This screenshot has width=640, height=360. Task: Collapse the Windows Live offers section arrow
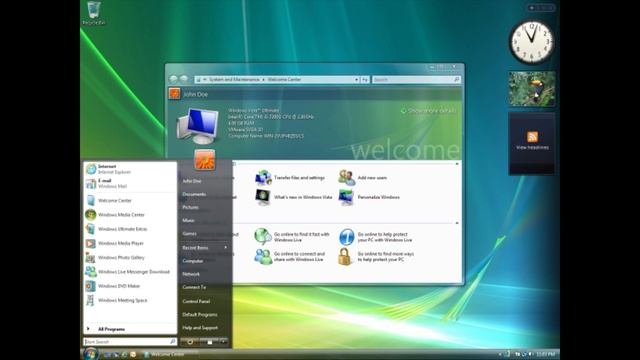coord(457,223)
